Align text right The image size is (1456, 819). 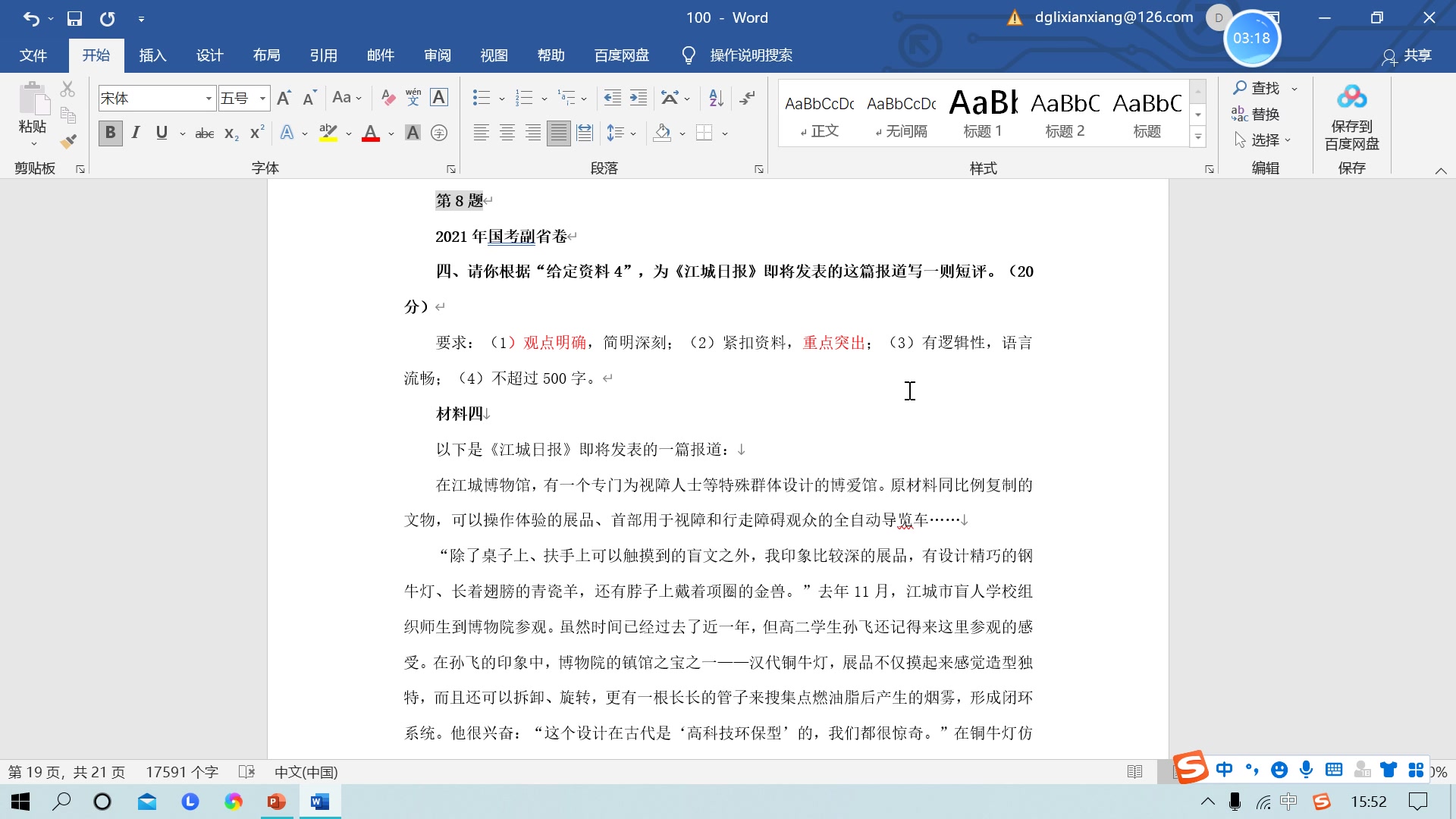point(533,133)
